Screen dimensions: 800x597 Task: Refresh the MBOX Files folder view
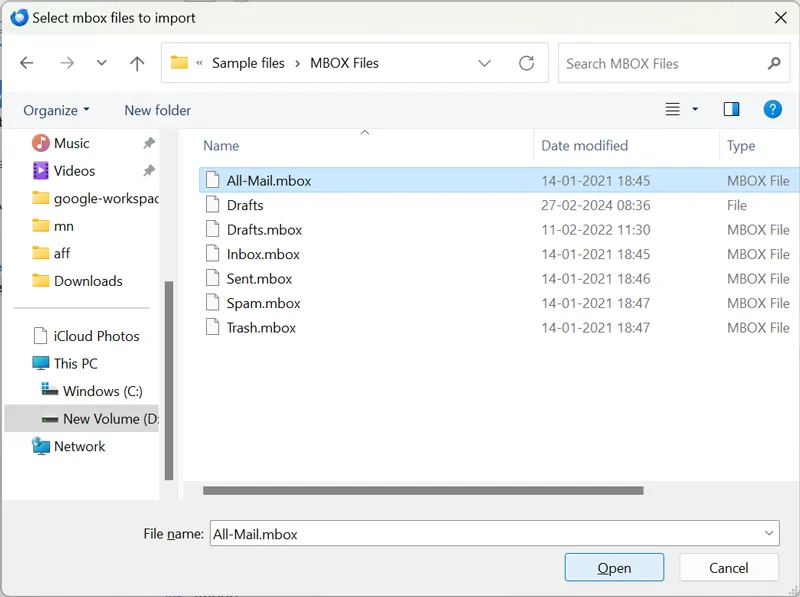526,63
